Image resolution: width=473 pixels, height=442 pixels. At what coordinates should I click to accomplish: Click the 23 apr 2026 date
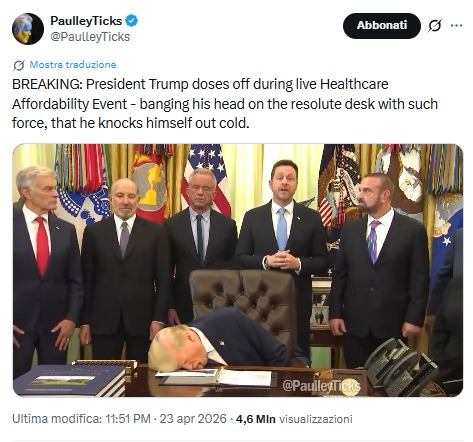click(x=193, y=419)
